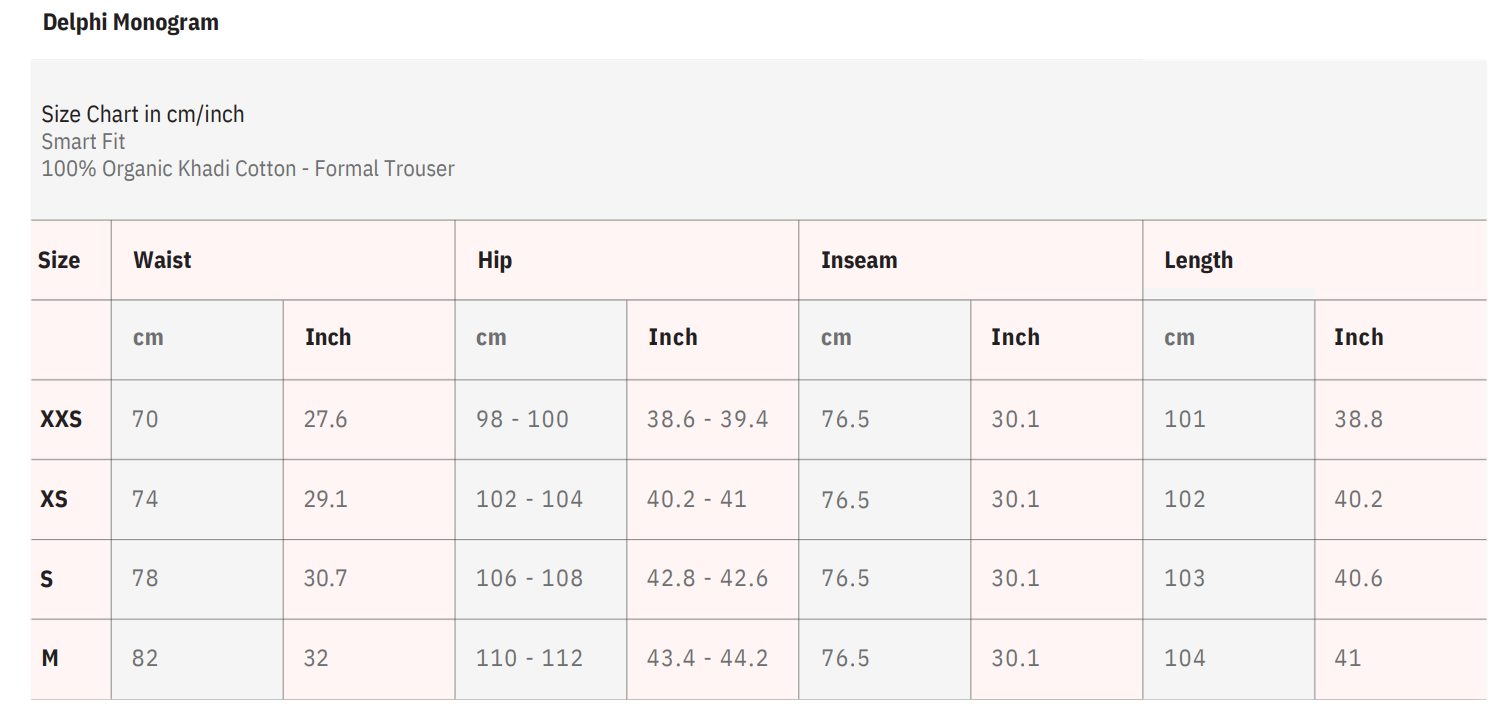The width and height of the screenshot is (1512, 715).
Task: Select the hip cell reading 102 - 104
Action: point(529,499)
